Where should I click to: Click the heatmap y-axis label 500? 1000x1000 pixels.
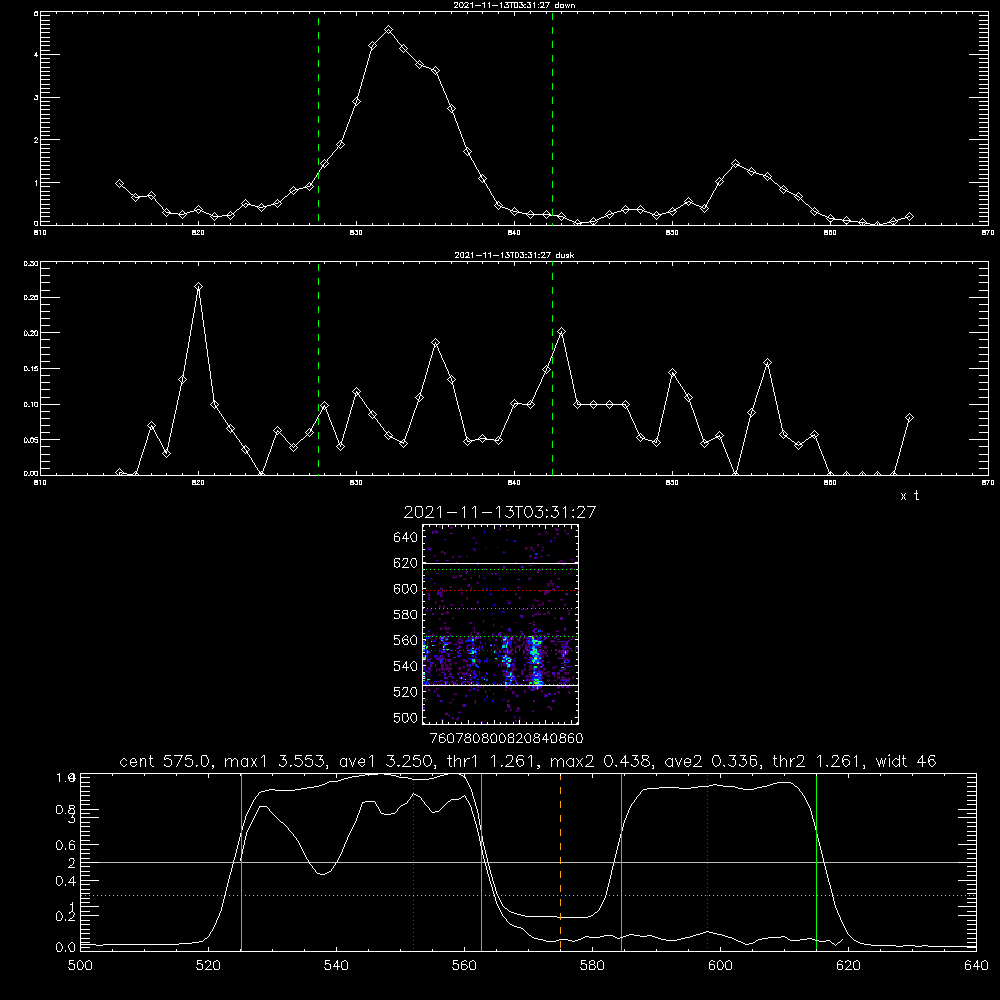(406, 717)
